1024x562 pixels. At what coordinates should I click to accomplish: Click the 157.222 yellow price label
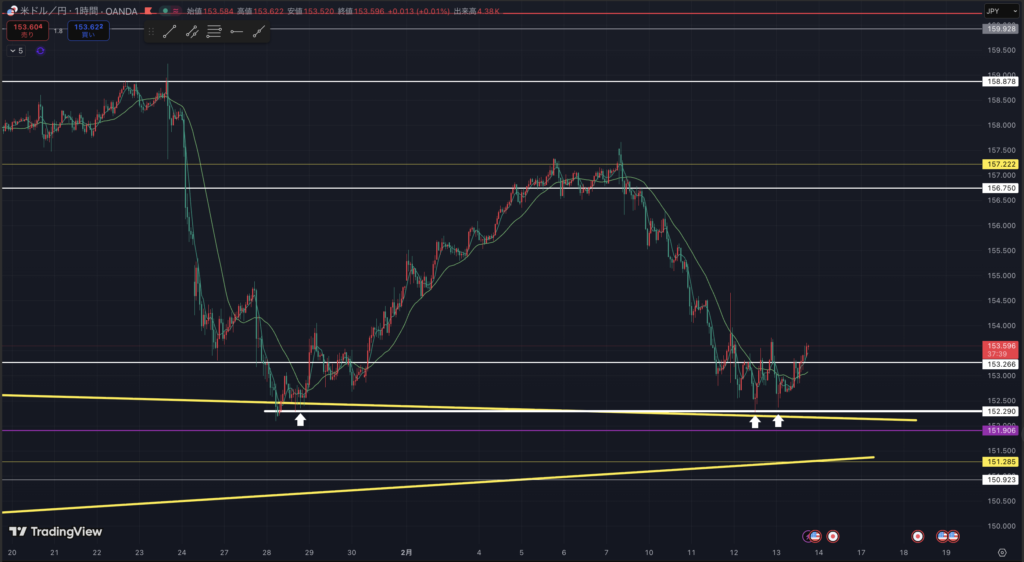coord(1001,164)
